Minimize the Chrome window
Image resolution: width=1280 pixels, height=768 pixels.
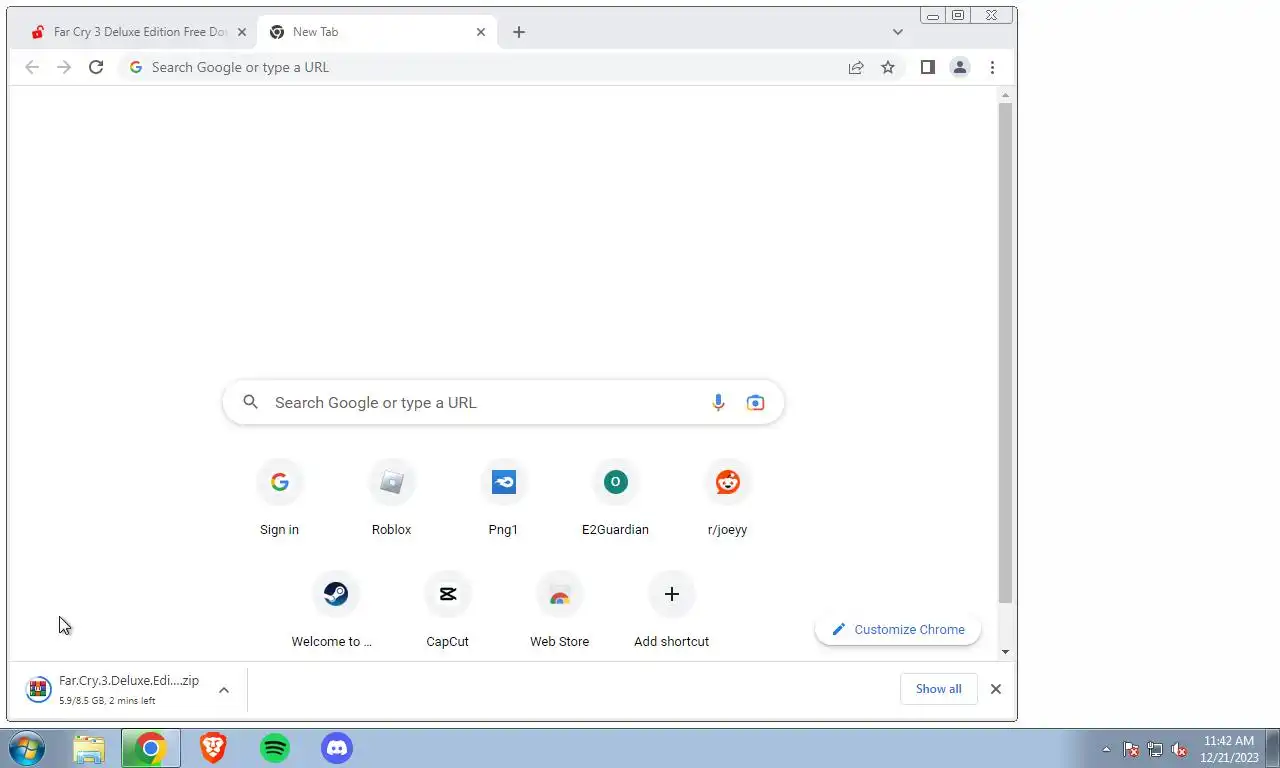933,15
